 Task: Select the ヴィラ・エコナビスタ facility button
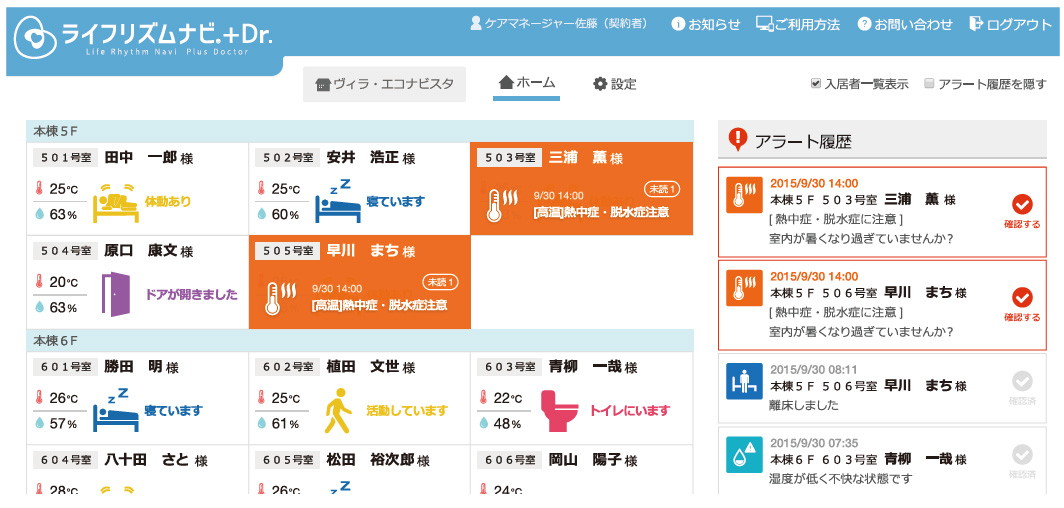coord(385,84)
